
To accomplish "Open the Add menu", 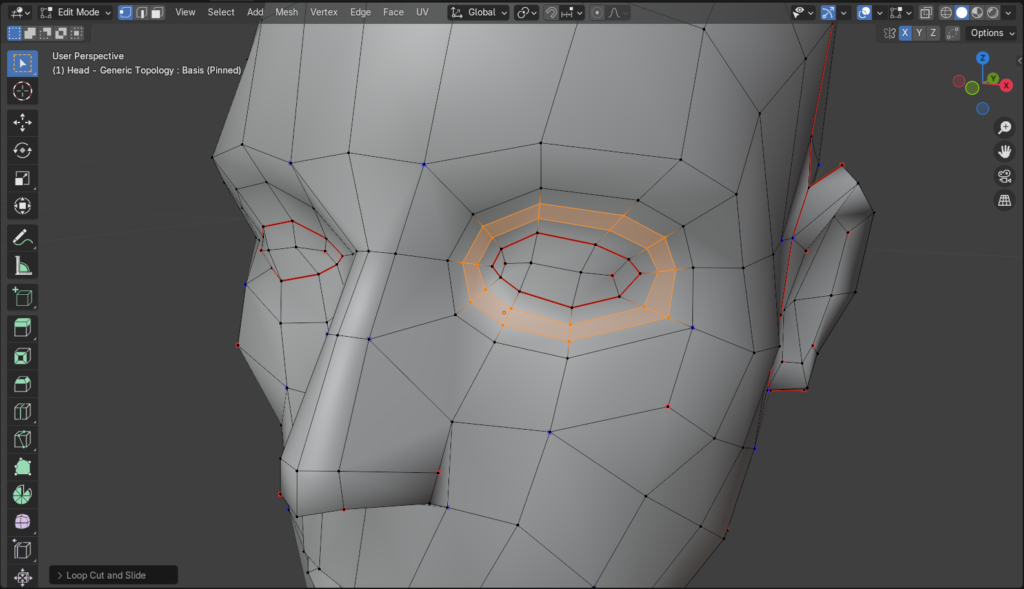I will (x=255, y=12).
